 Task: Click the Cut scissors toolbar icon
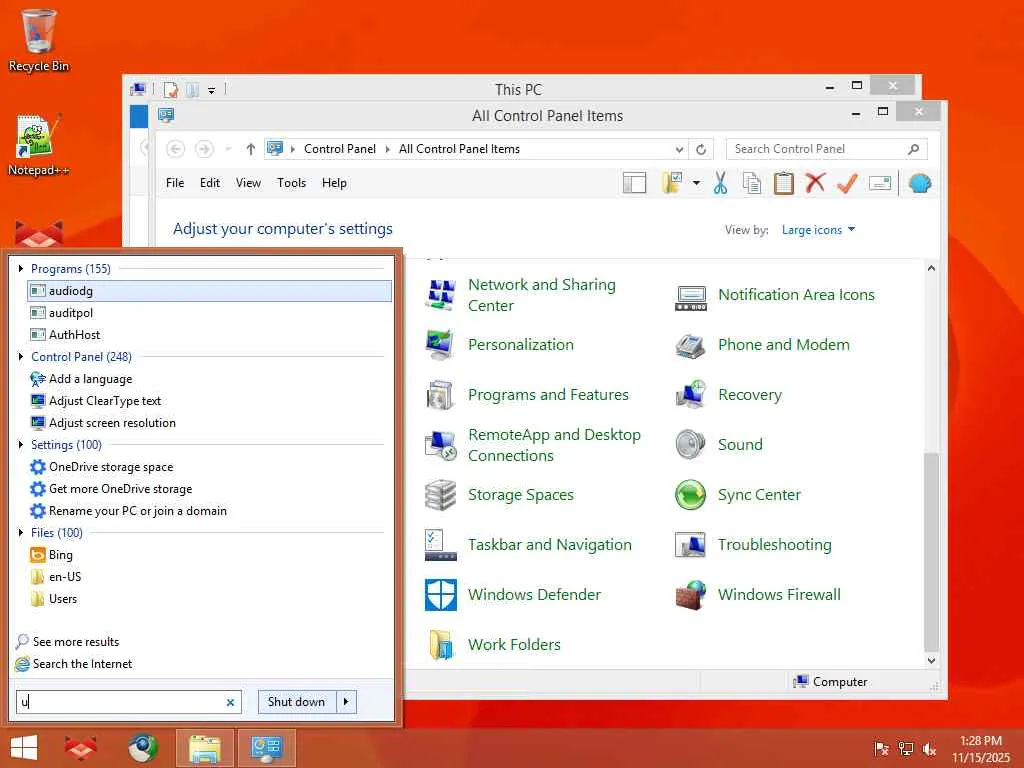click(x=720, y=183)
